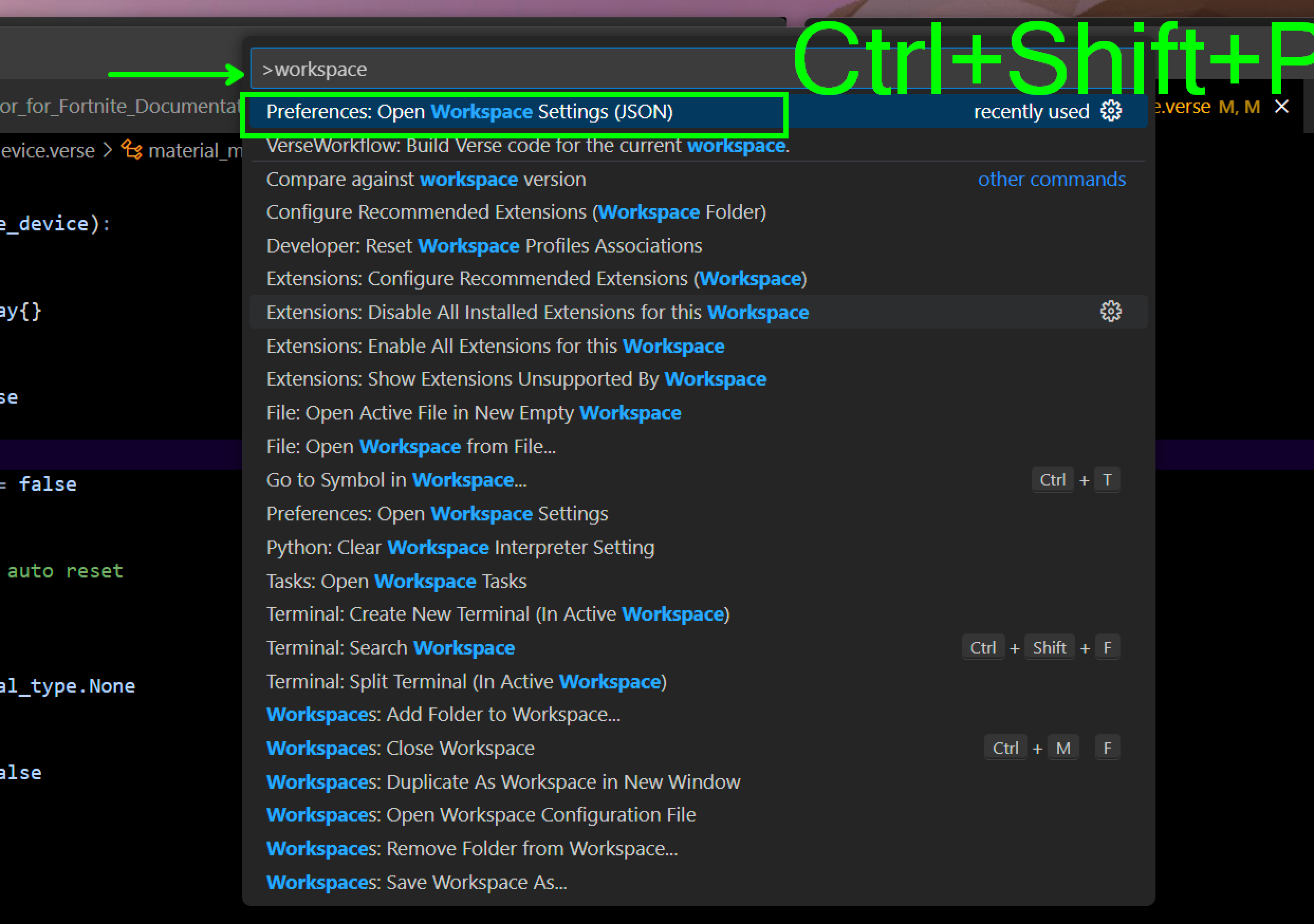
Task: Choose Compare against workspace version
Action: [x=426, y=180]
